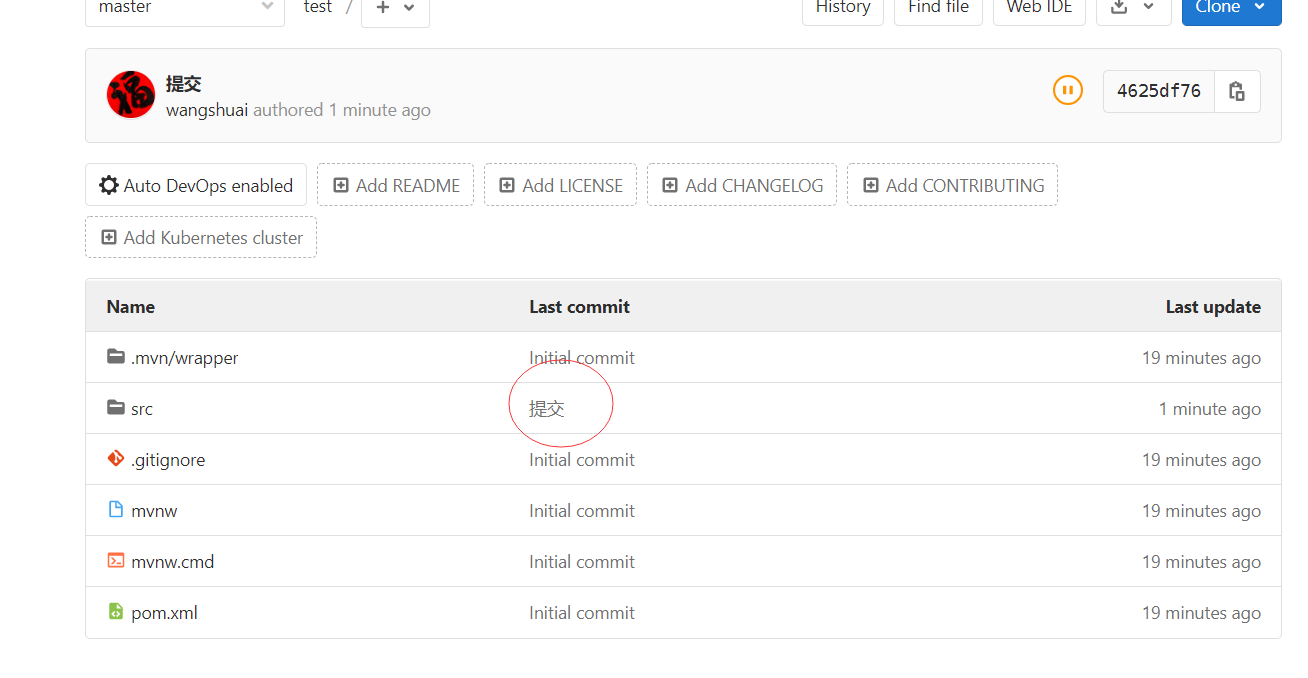Click the Name column header

tap(131, 306)
